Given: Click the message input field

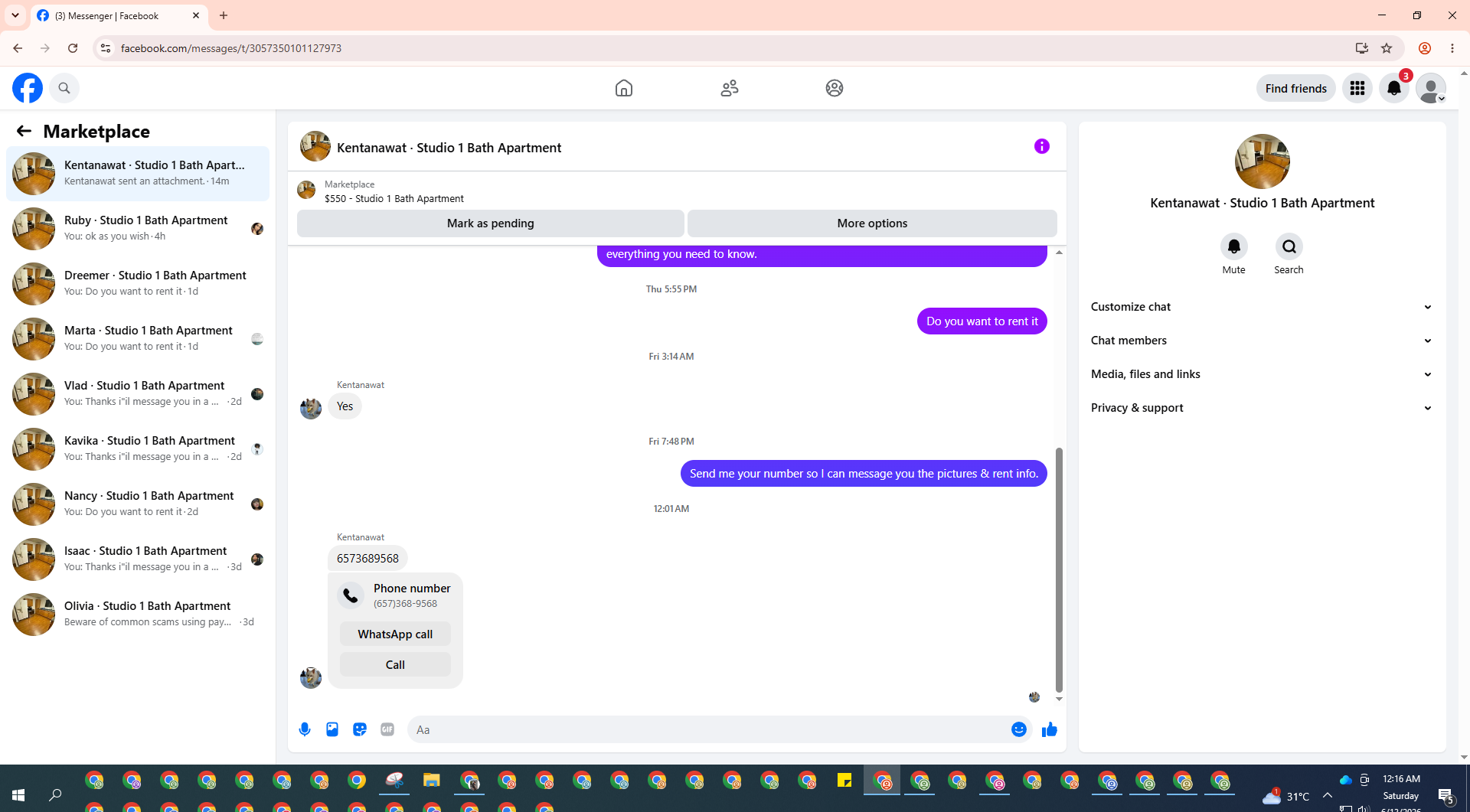Looking at the screenshot, I should (x=712, y=729).
